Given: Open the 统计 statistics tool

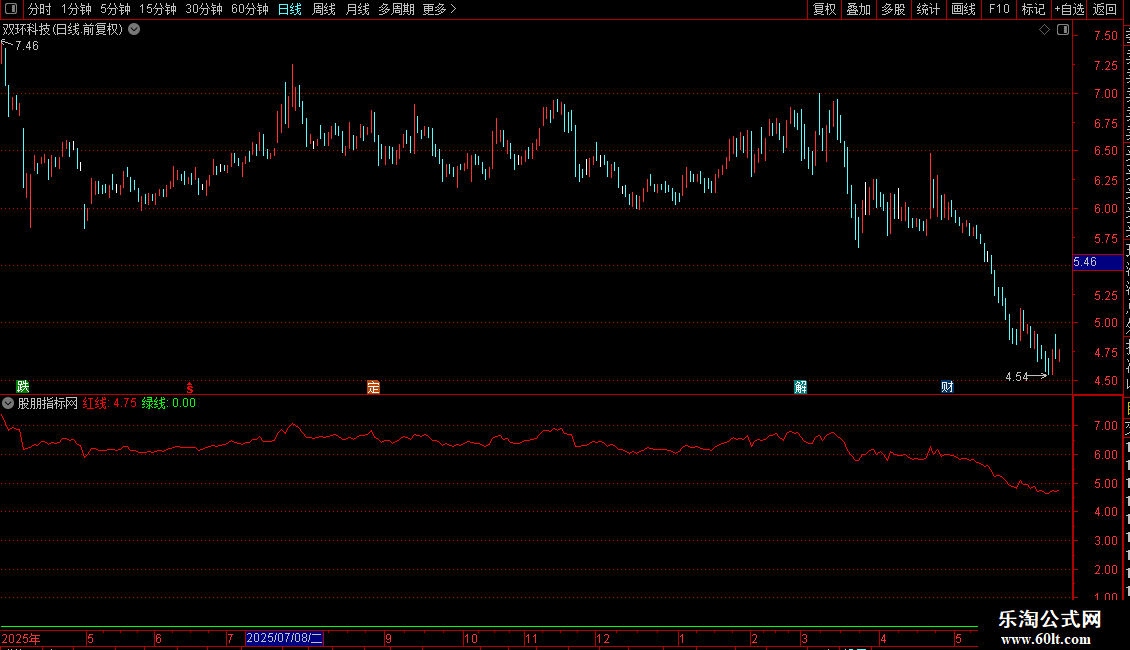Looking at the screenshot, I should click(927, 9).
